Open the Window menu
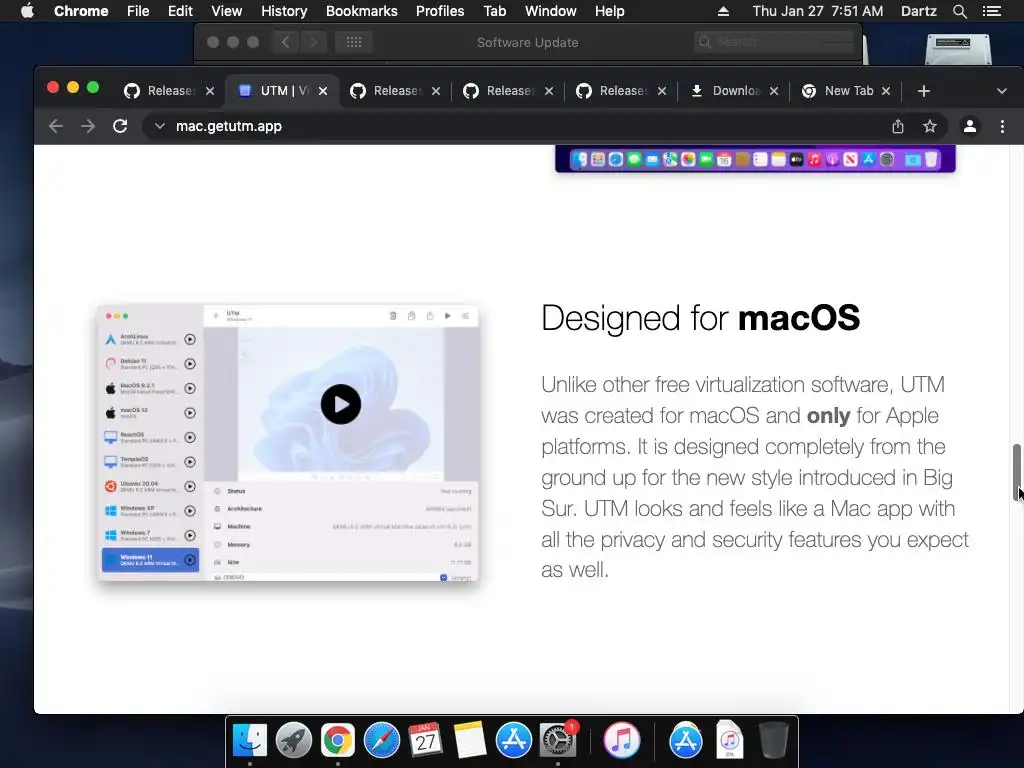 pyautogui.click(x=551, y=11)
